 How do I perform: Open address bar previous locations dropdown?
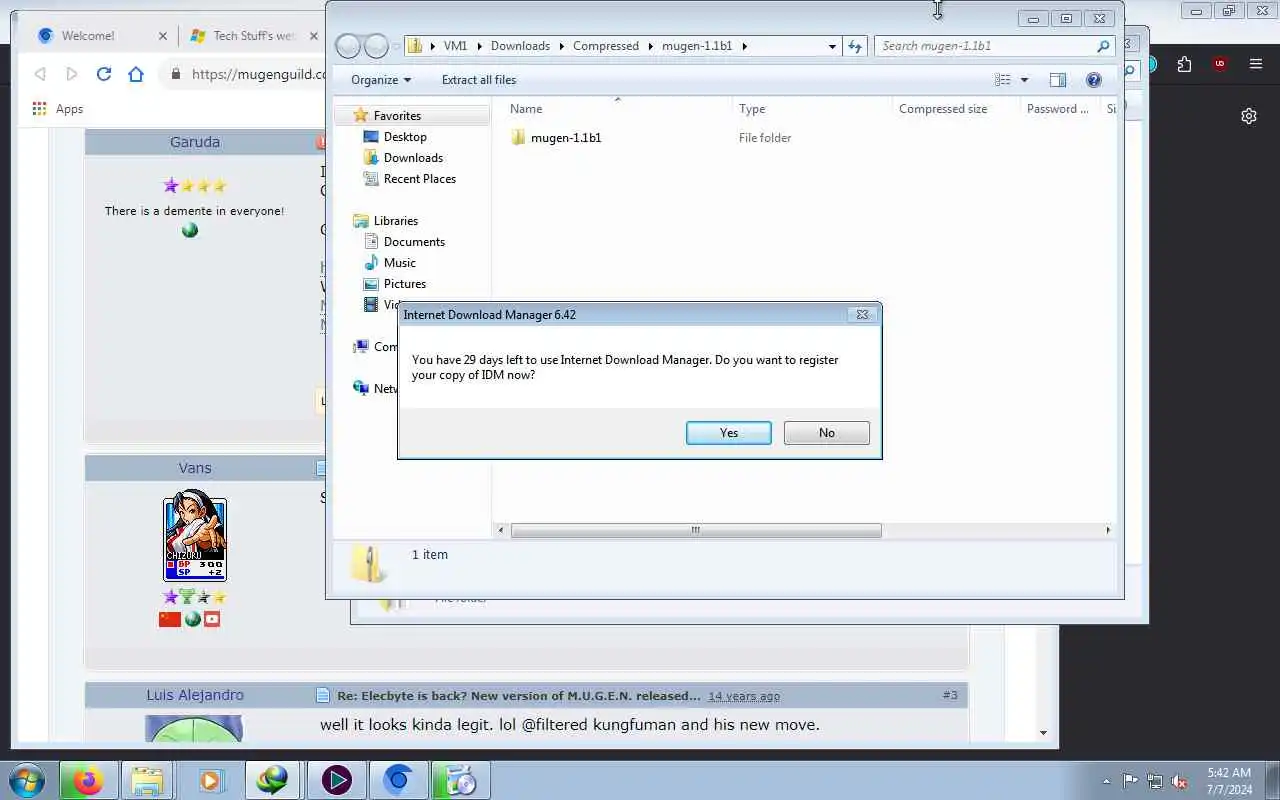832,46
